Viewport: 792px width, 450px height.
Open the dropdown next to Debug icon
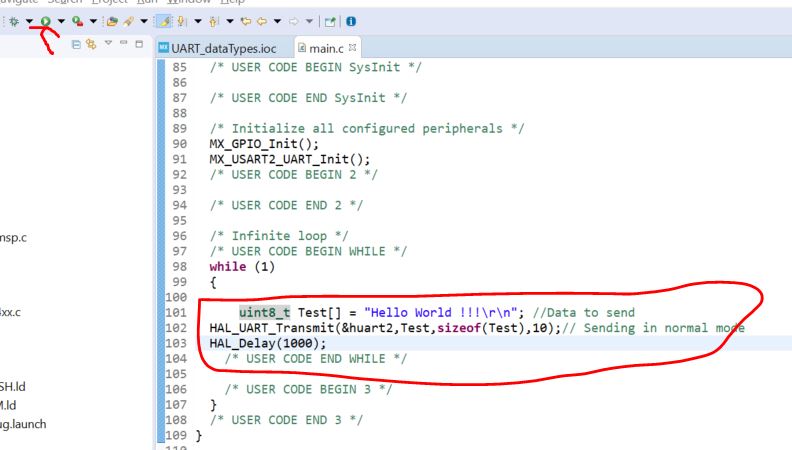pyautogui.click(x=29, y=21)
